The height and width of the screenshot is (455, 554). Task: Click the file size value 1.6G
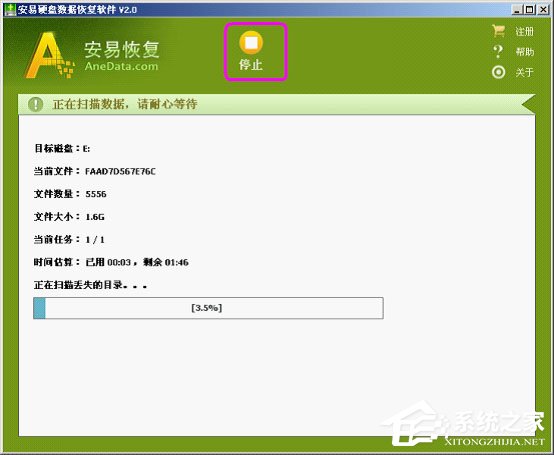[95, 217]
